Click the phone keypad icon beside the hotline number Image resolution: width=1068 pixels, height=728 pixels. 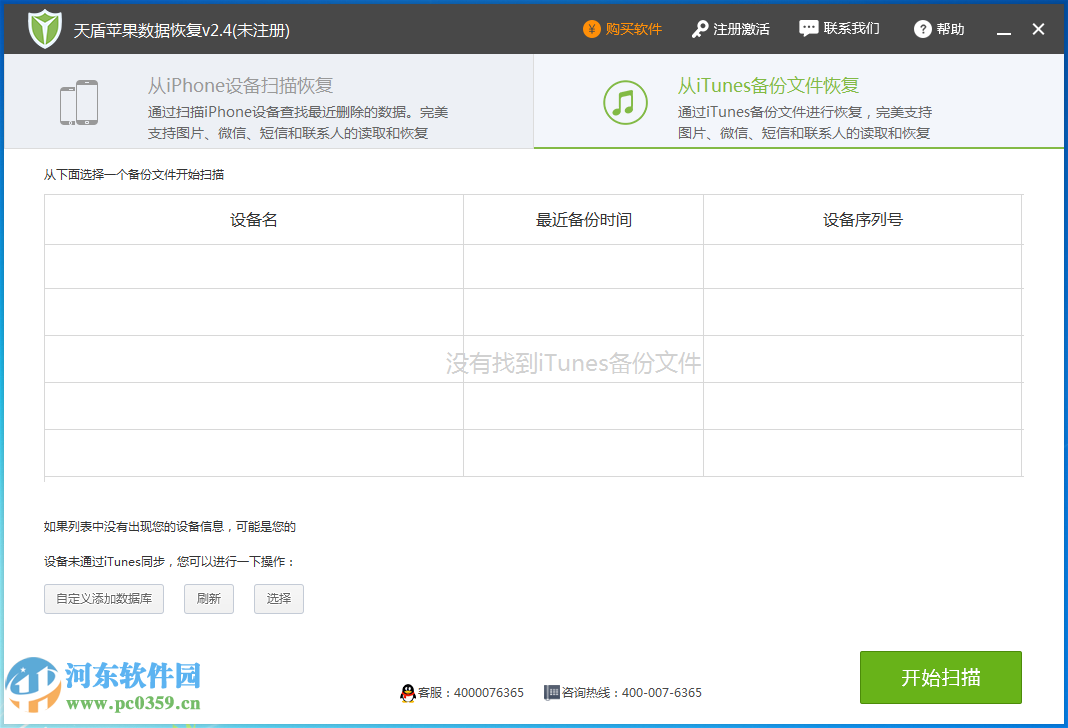click(x=552, y=692)
